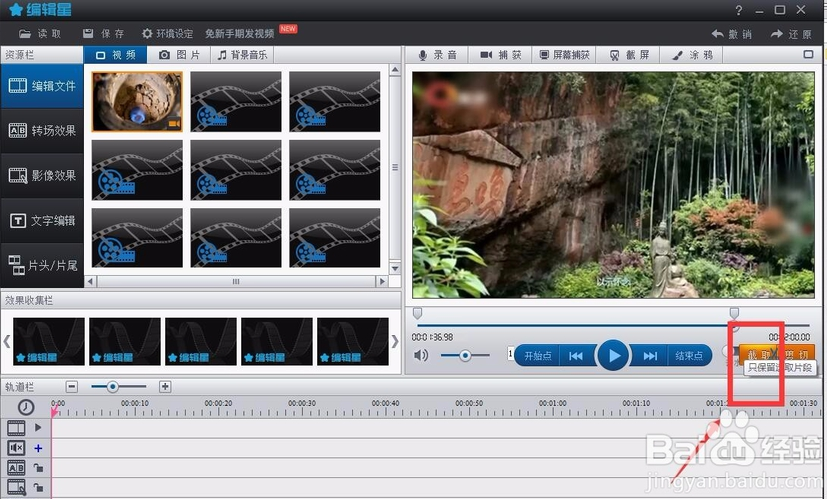
Task: Click the 保存 save button
Action: click(103, 33)
